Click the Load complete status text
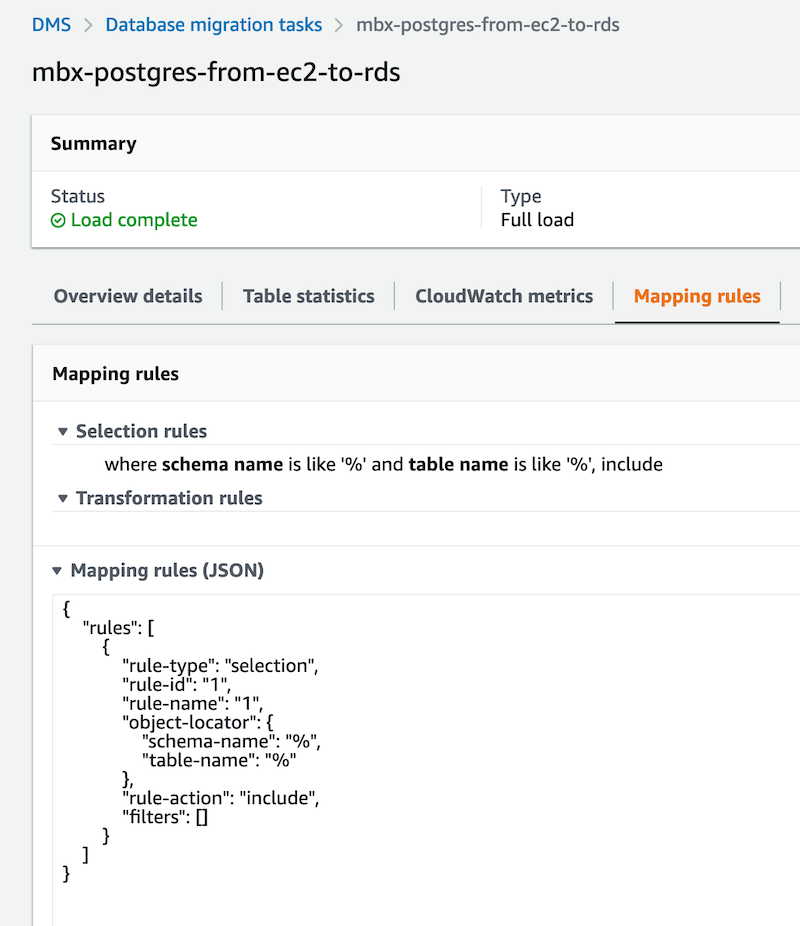The width and height of the screenshot is (800, 926). (x=134, y=220)
